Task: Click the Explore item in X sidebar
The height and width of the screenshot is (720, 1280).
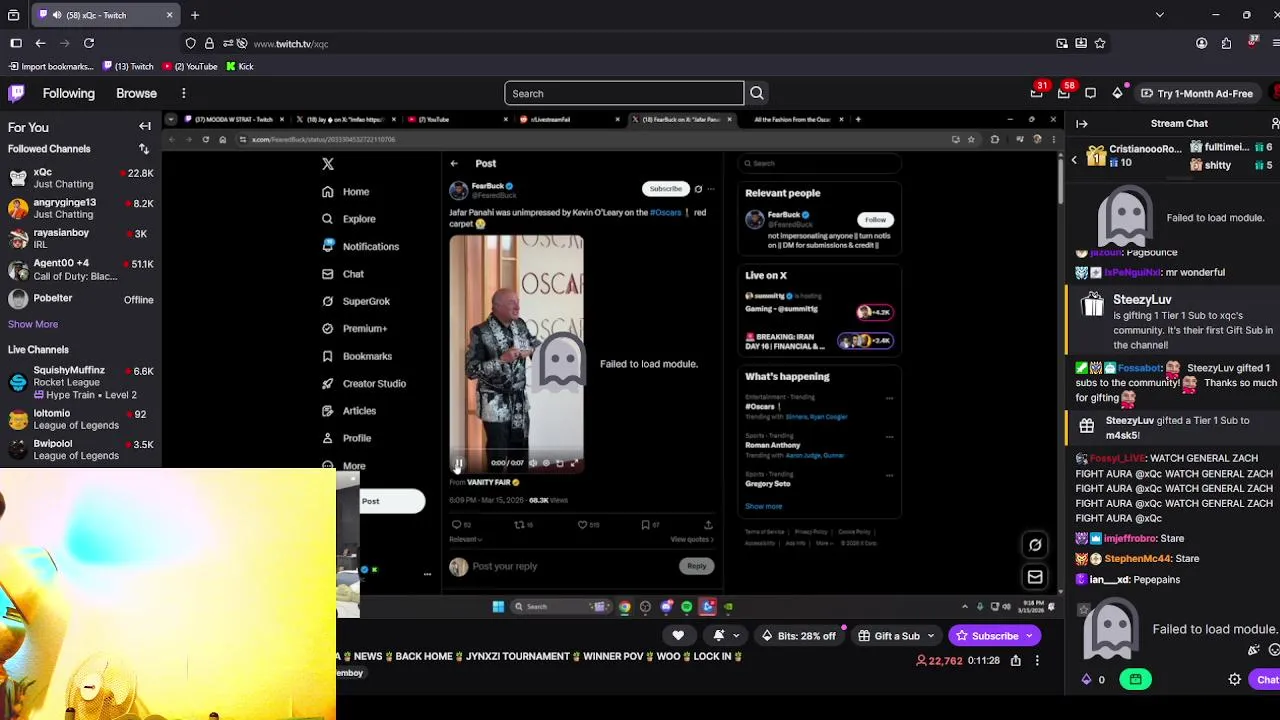Action: [x=349, y=219]
